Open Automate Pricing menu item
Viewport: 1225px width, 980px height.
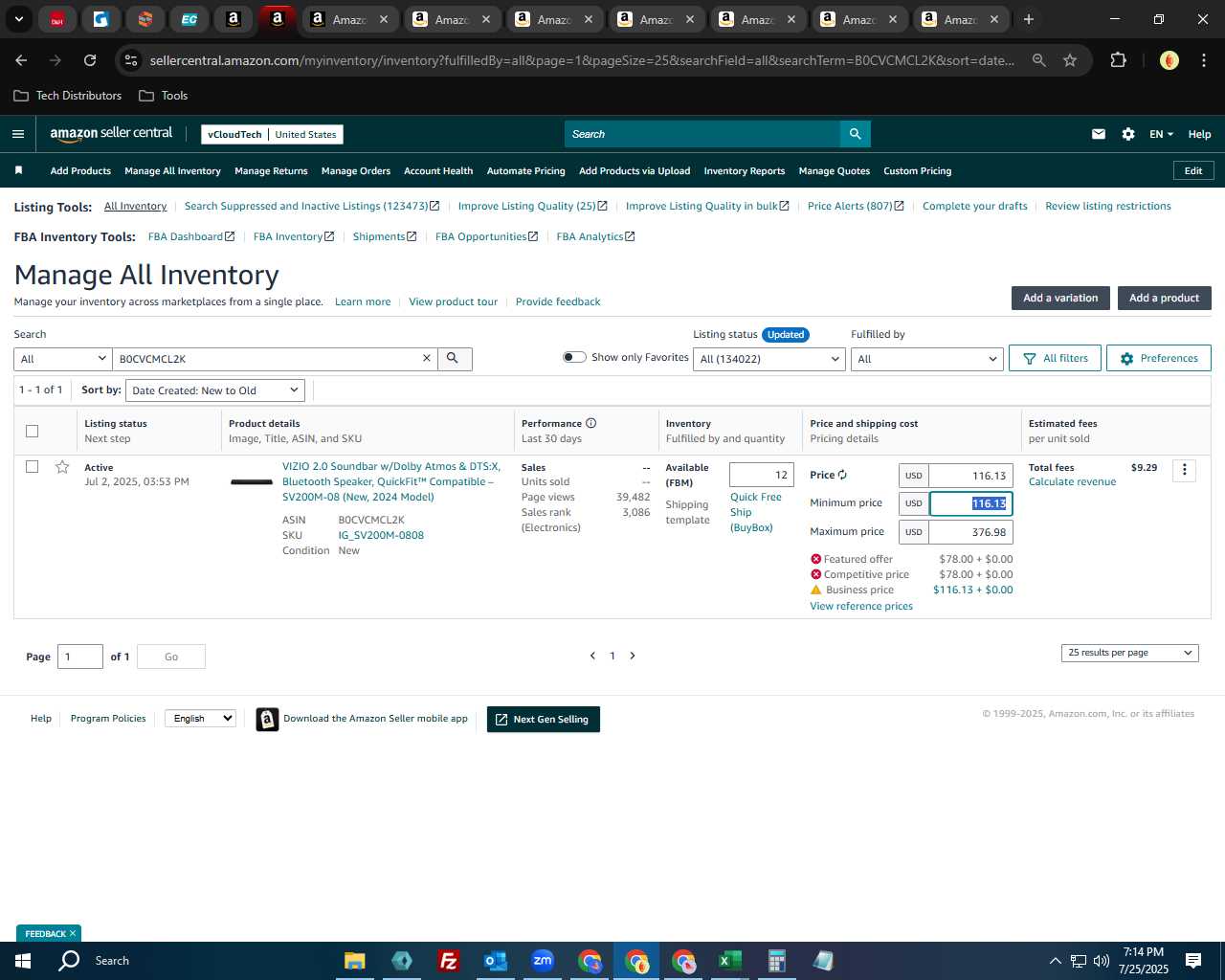pos(525,171)
